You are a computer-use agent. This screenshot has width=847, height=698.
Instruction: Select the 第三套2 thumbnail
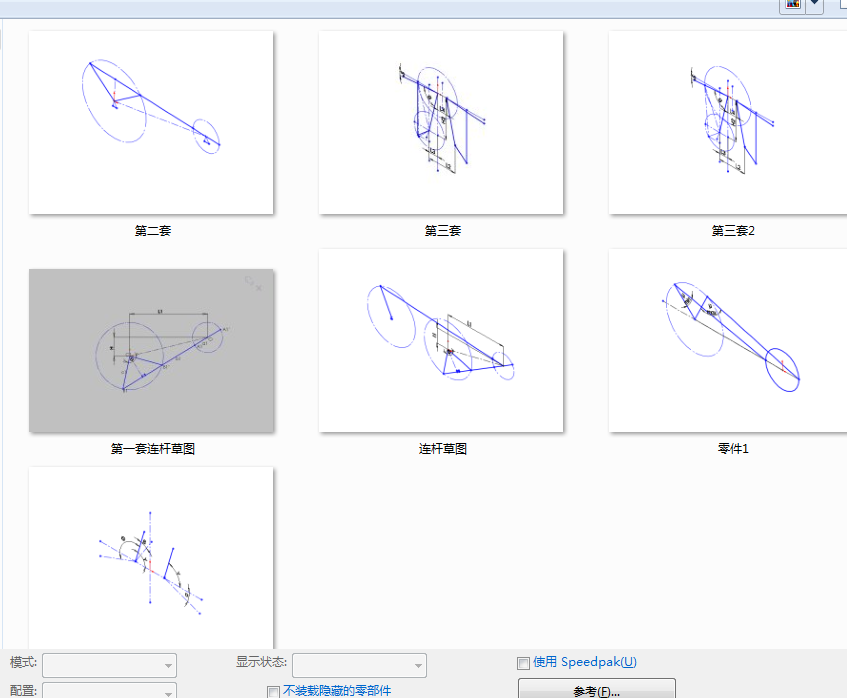coord(728,123)
